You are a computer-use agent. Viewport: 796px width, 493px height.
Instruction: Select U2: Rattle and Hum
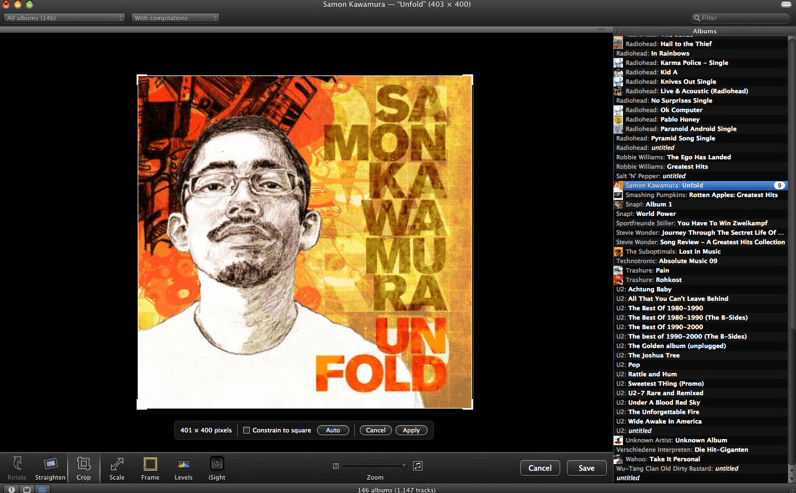pyautogui.click(x=701, y=374)
